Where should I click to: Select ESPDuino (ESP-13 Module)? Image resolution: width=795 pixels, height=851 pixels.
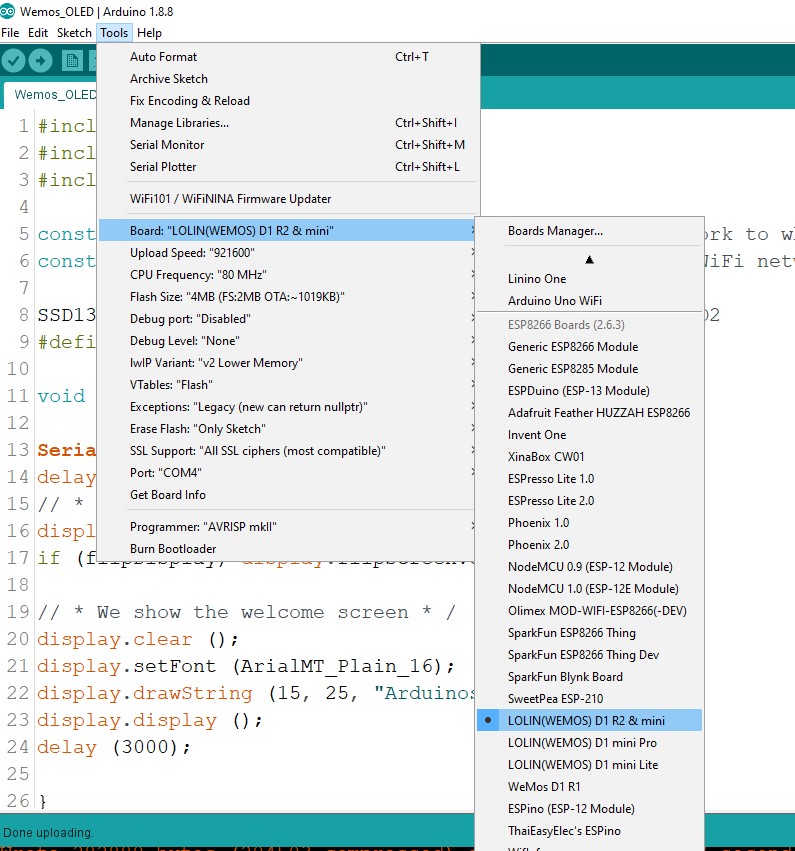(x=589, y=390)
